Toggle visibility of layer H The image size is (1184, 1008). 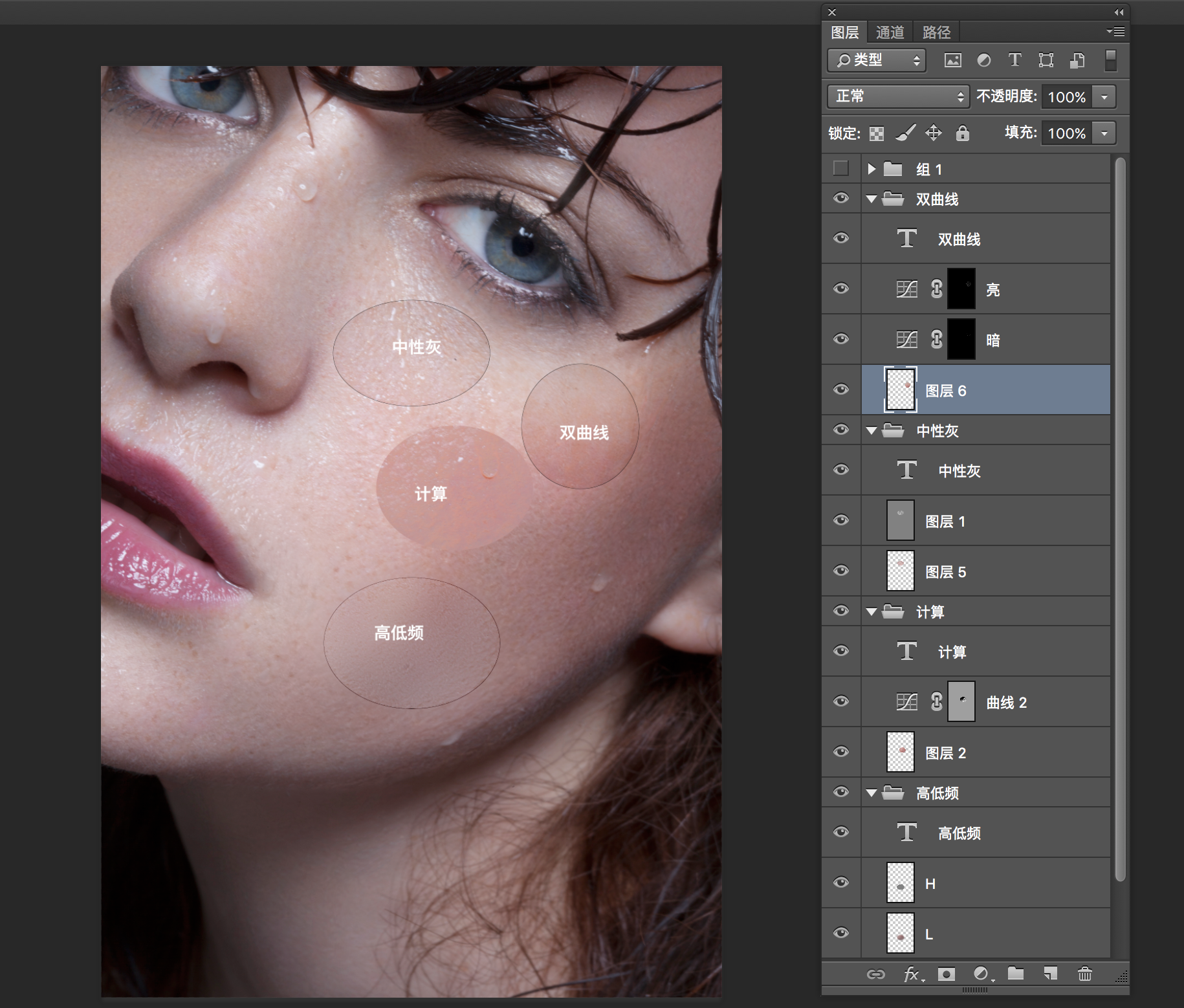point(841,882)
